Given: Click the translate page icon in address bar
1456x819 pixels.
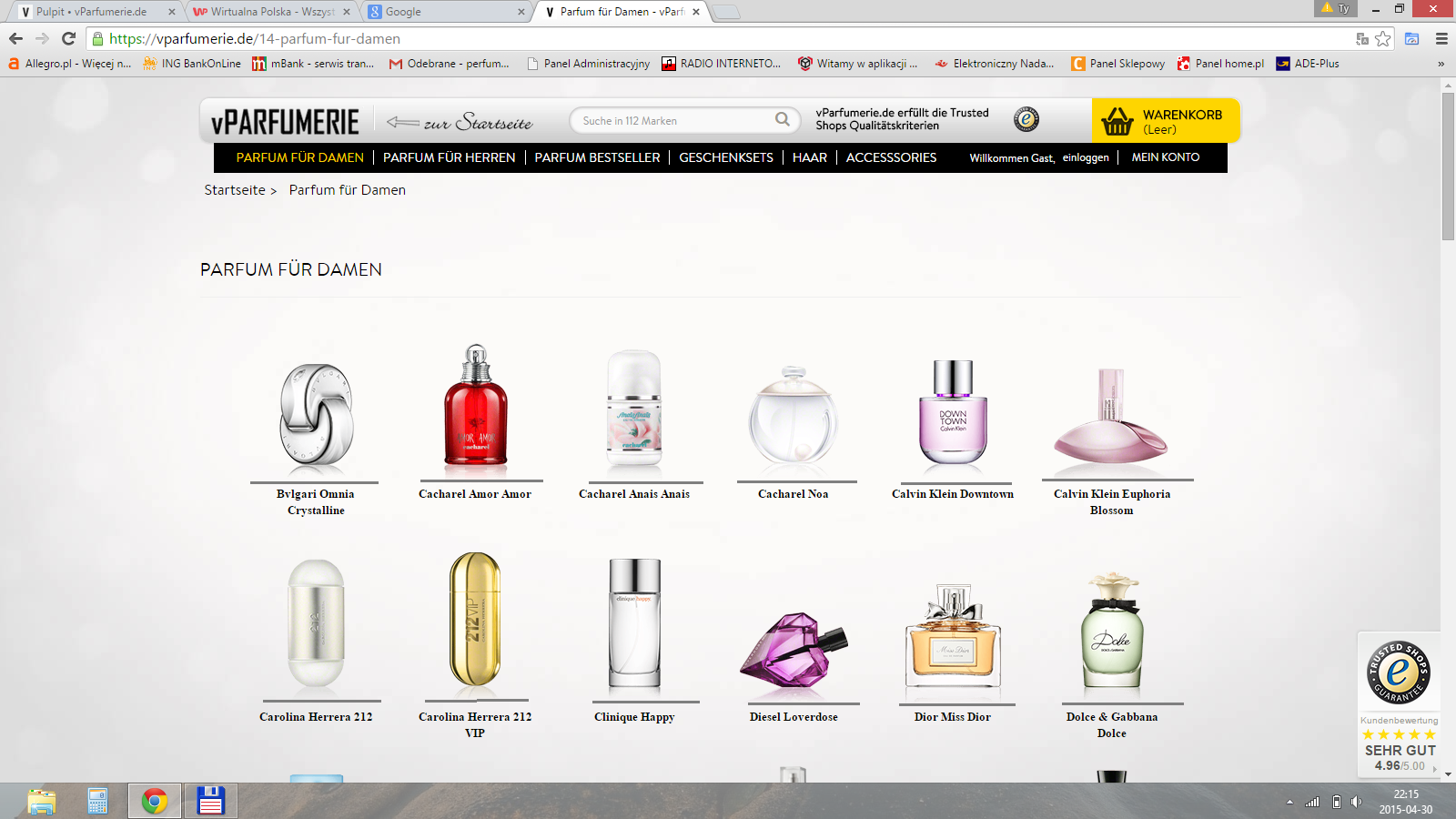Looking at the screenshot, I should (1362, 38).
